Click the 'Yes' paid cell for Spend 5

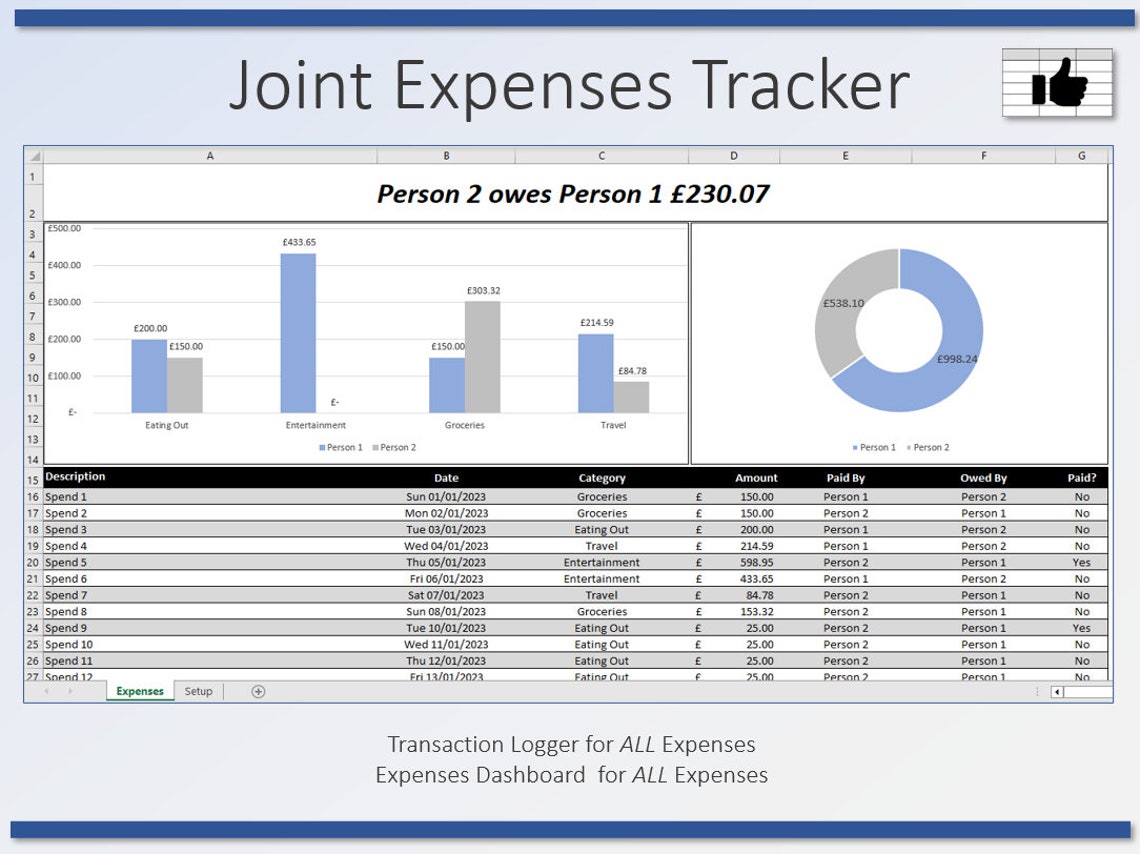(x=1081, y=563)
